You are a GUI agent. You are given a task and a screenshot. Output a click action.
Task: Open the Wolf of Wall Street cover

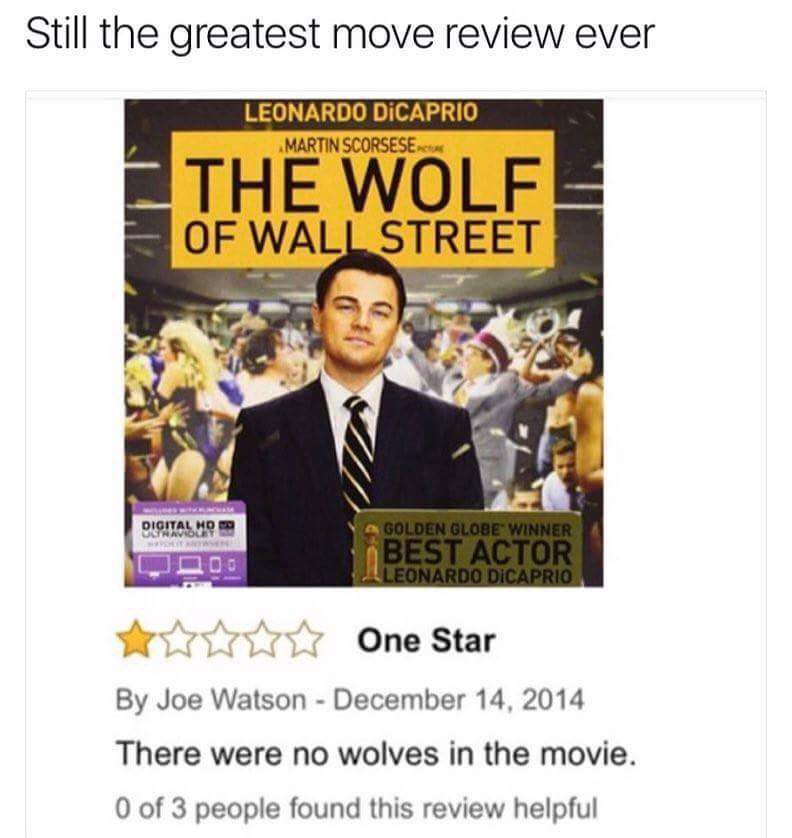point(363,343)
